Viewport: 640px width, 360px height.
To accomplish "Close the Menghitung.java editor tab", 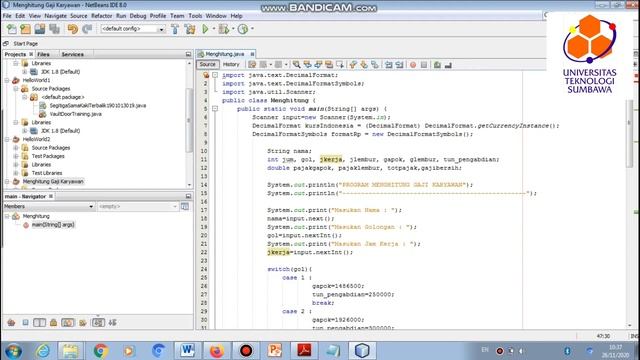I will [252, 54].
